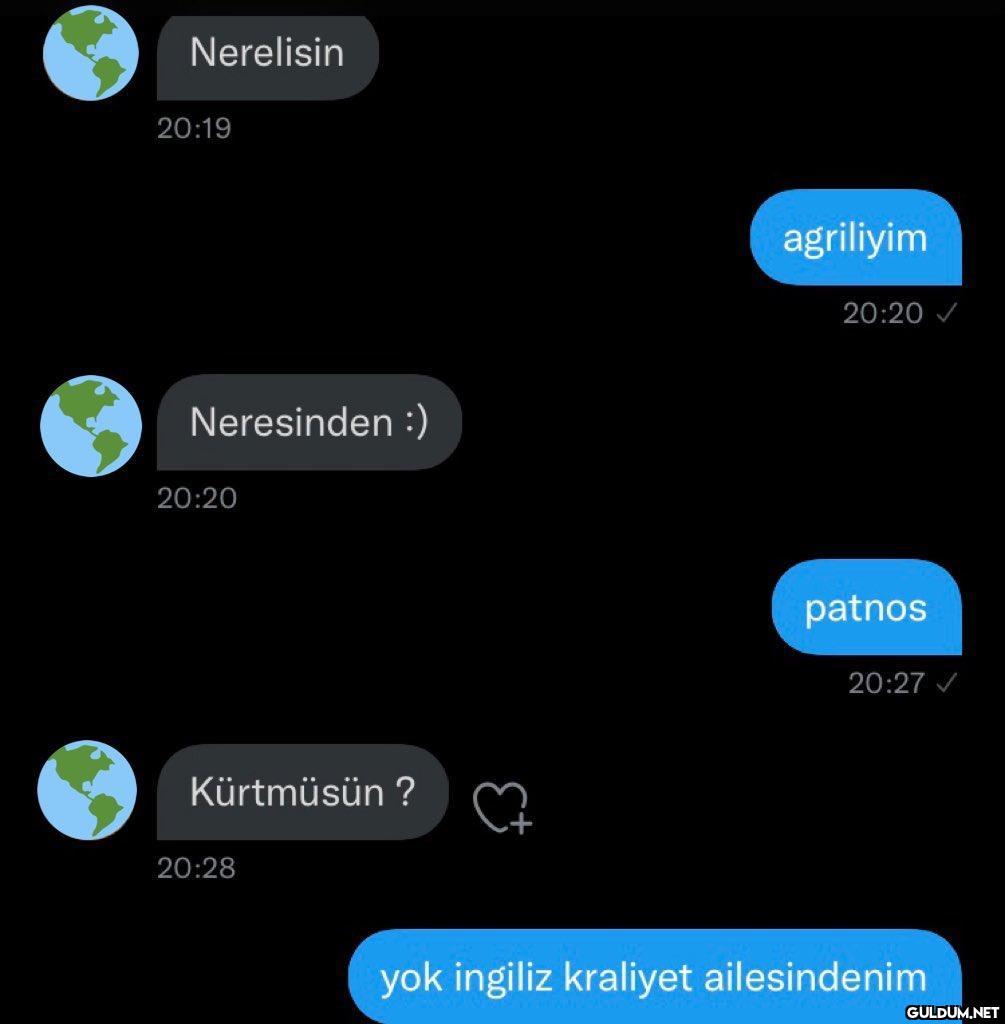Click the sent checkmark next to 20:27
Screen dimensions: 1005x1024
pos(946,683)
